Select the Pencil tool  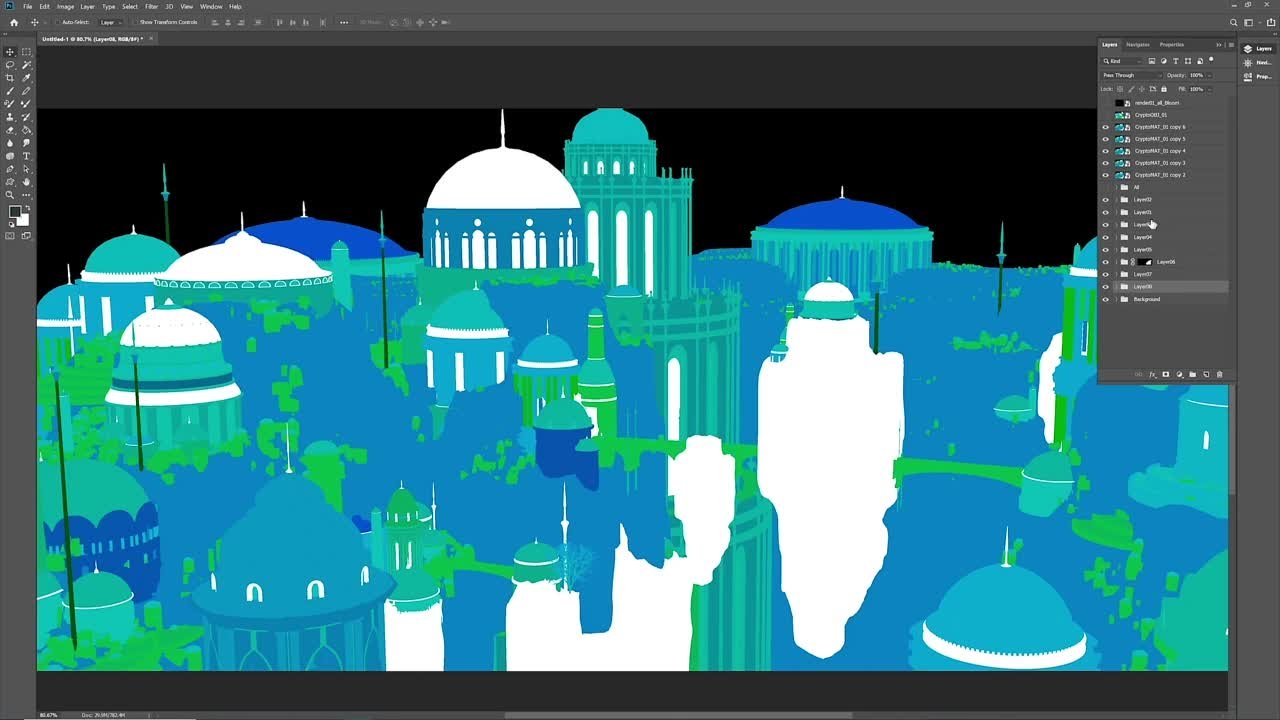point(26,91)
